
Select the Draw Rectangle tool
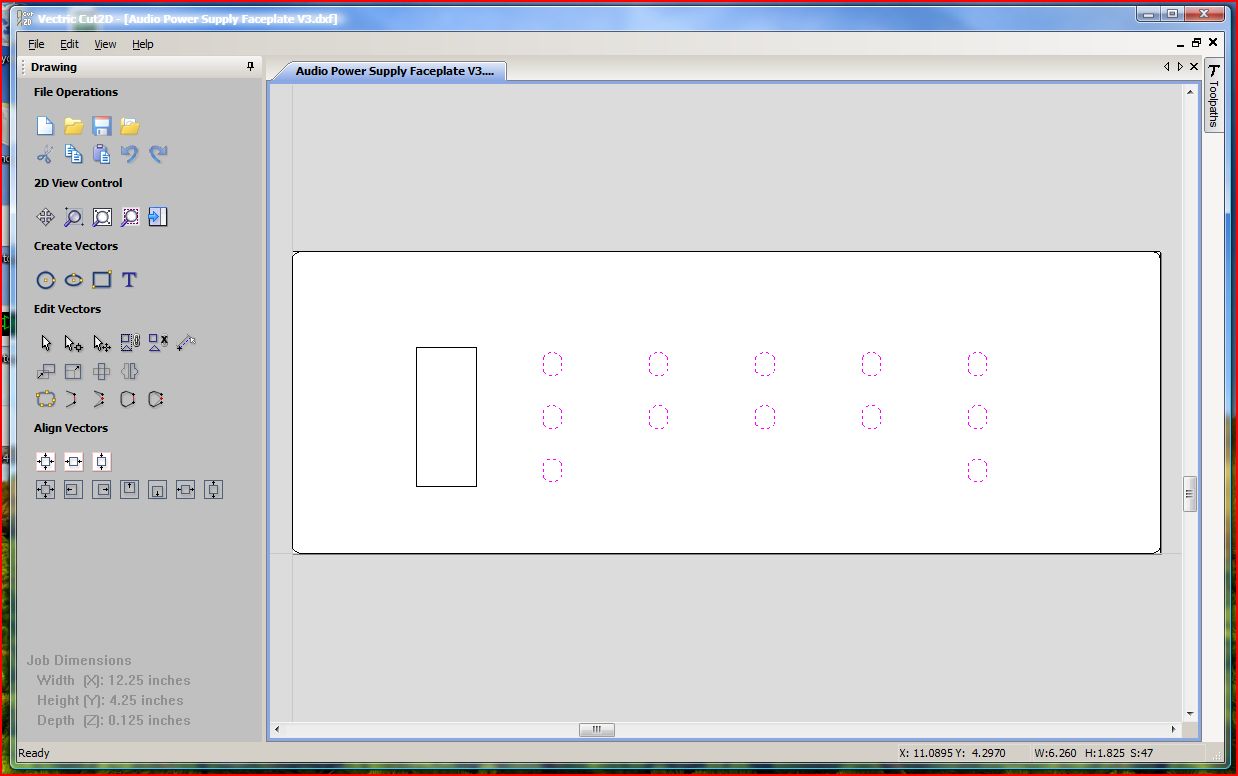click(101, 280)
